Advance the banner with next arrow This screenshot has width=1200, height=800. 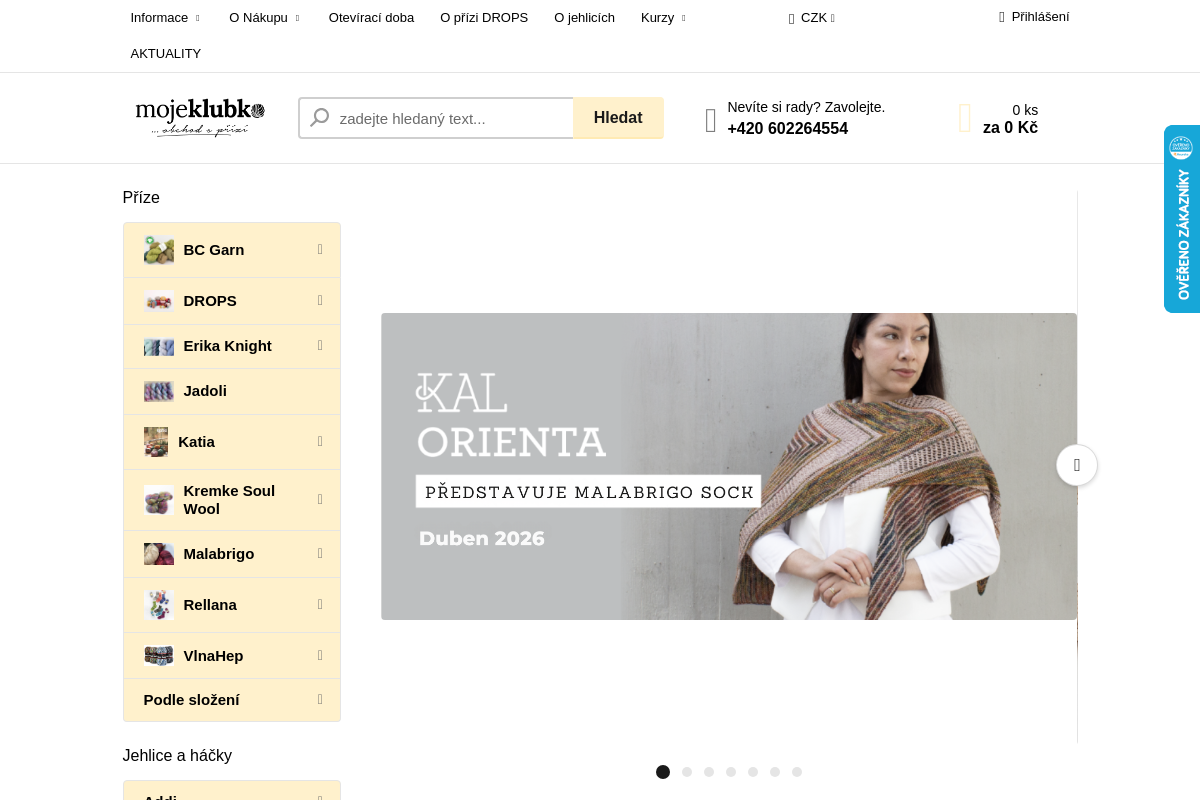pyautogui.click(x=1077, y=465)
